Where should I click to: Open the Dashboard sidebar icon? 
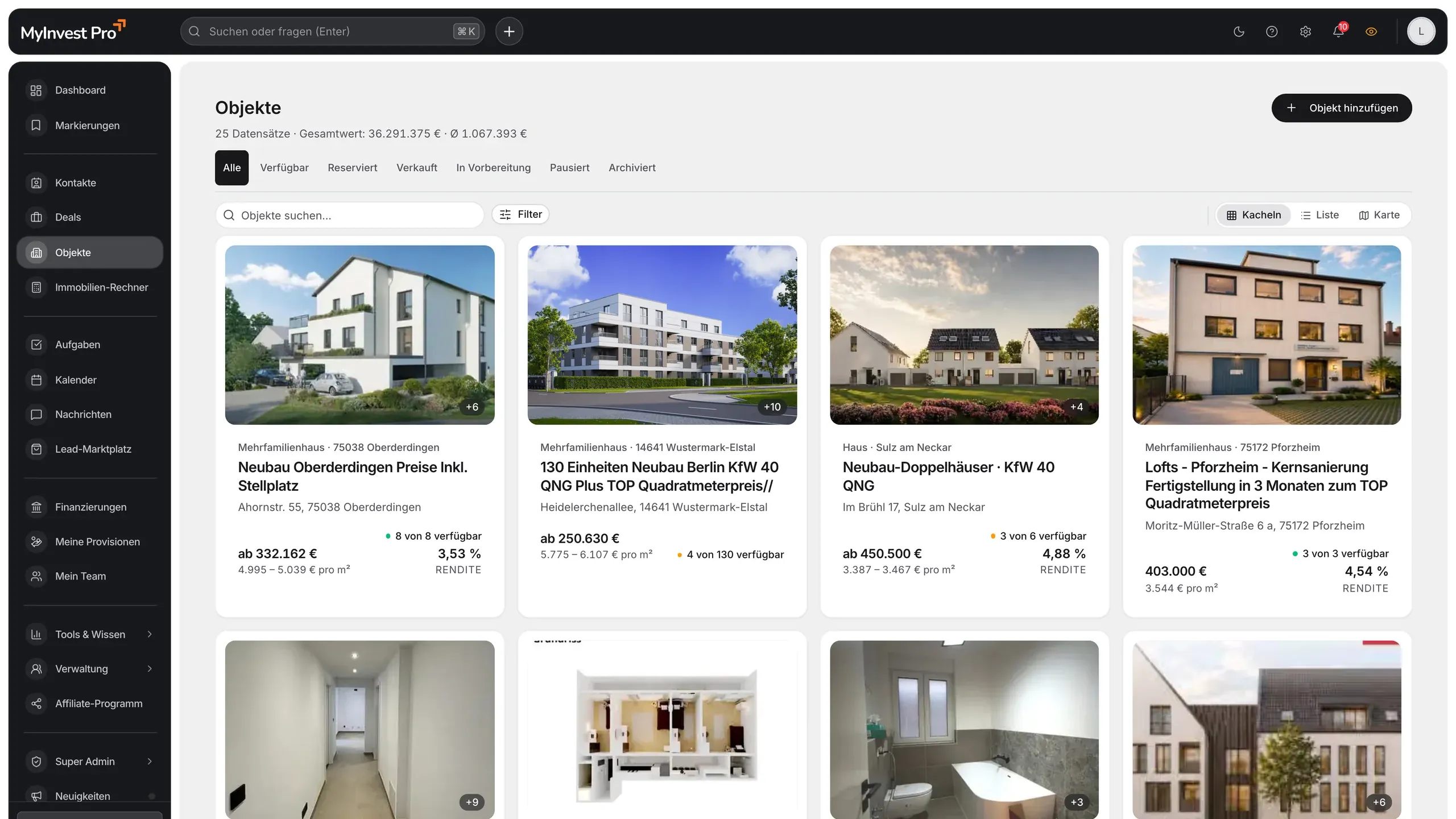pos(36,90)
